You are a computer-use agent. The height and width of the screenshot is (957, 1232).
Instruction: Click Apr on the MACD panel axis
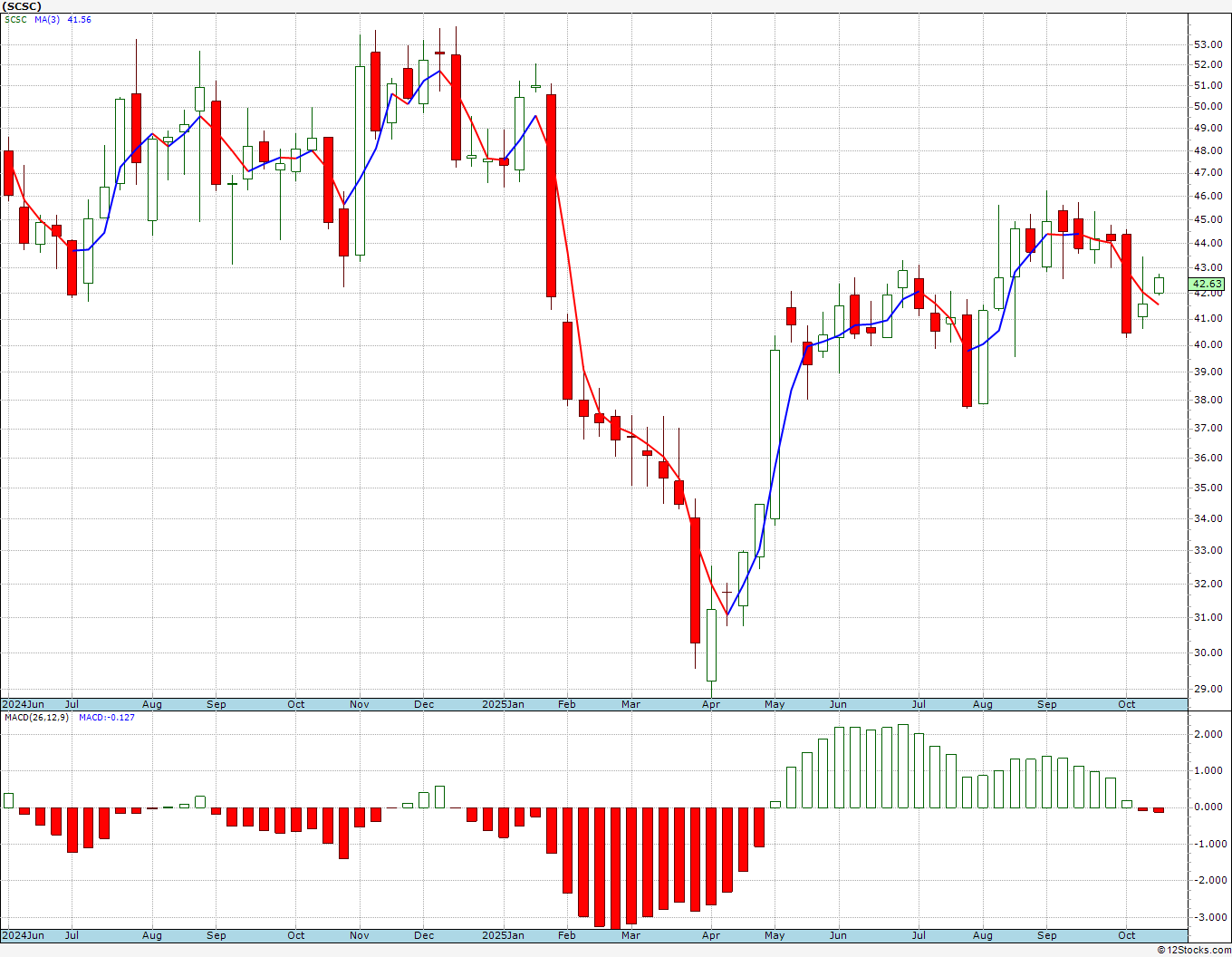coord(711,935)
